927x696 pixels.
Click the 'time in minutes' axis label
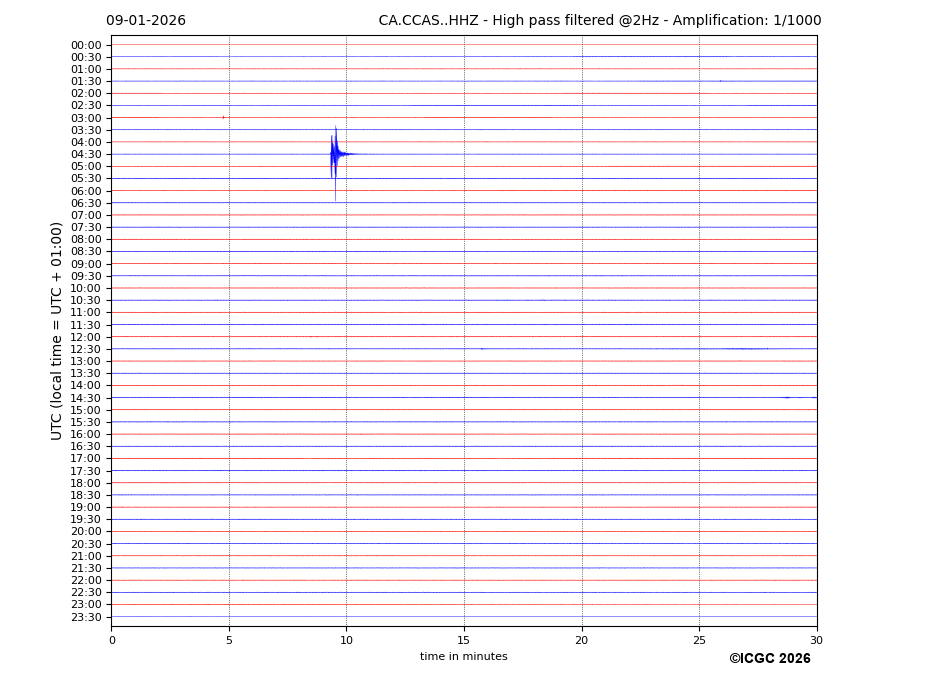pyautogui.click(x=463, y=656)
